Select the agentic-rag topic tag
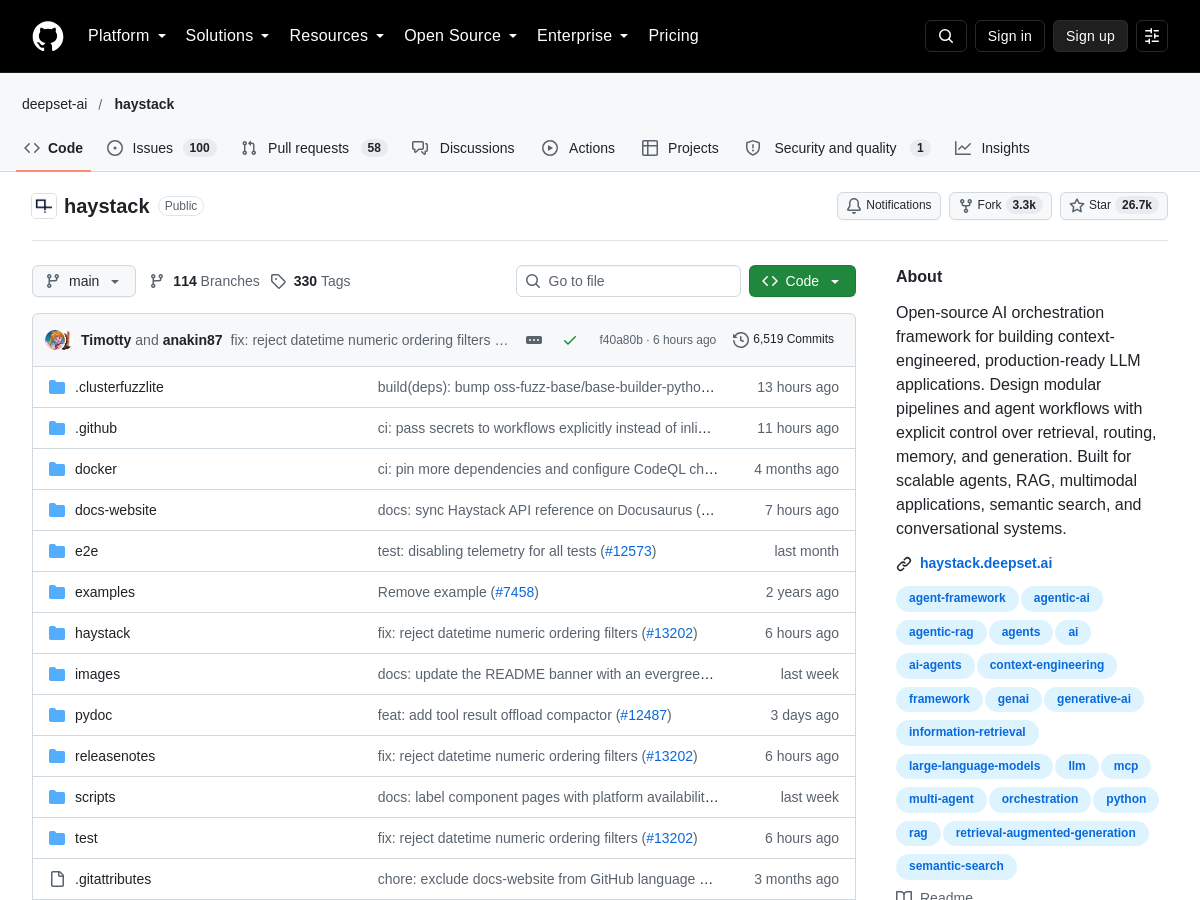This screenshot has width=1200, height=900. 941,632
